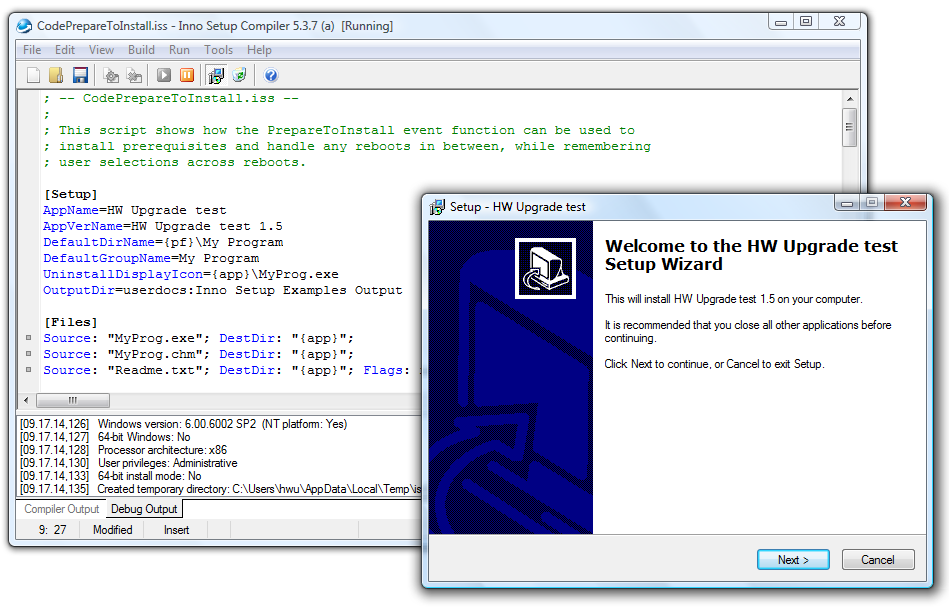The height and width of the screenshot is (607, 949).
Task: Open the Edit menu
Action: pyautogui.click(x=65, y=50)
